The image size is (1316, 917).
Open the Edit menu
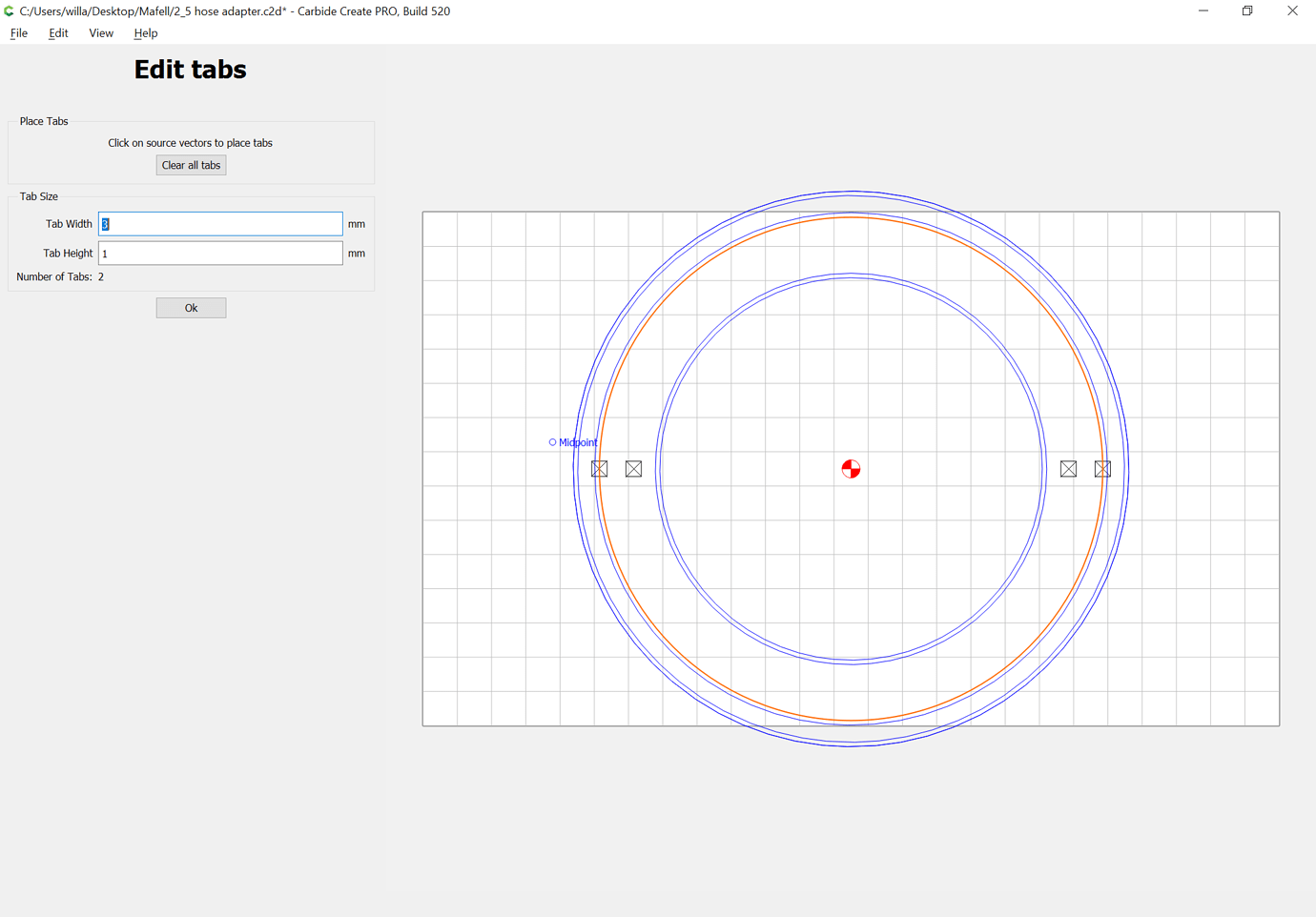point(58,32)
